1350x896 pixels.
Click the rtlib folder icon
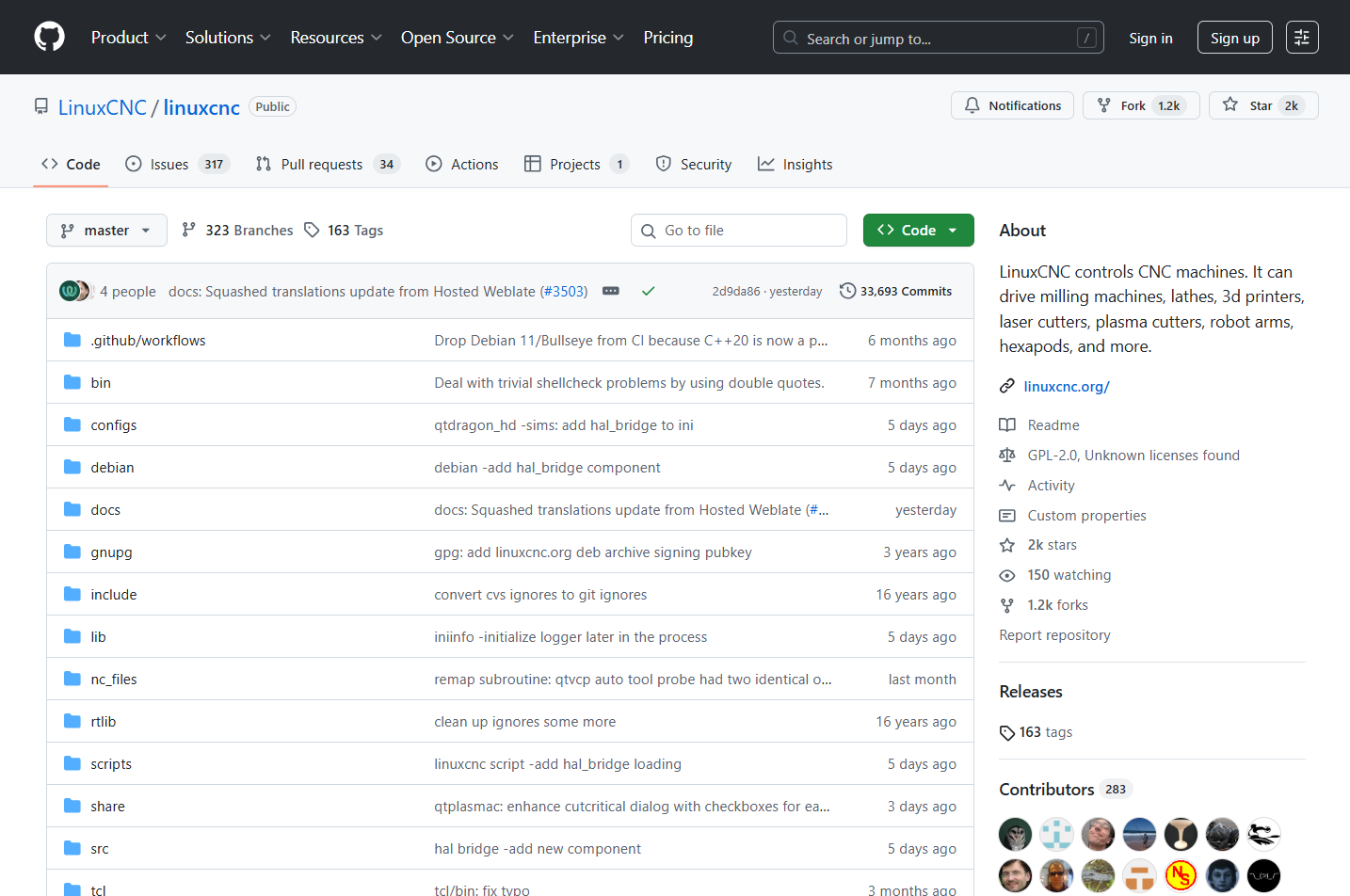click(x=72, y=721)
